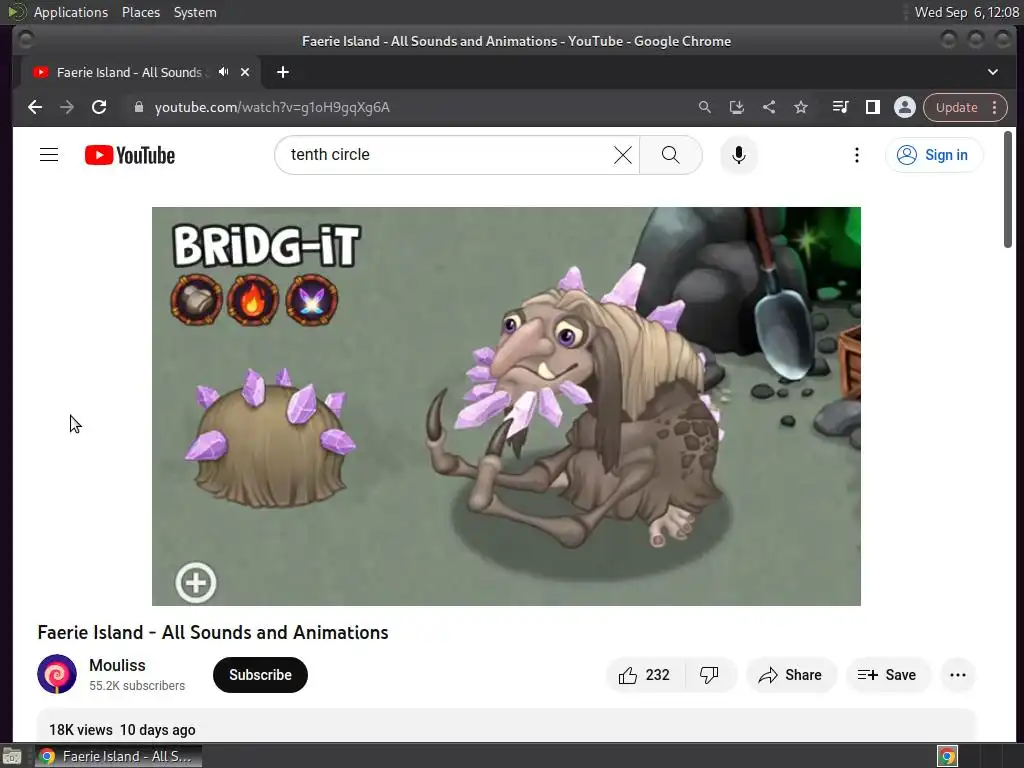1024x768 pixels.
Task: Click the video player showing Bridg-it
Action: click(x=506, y=406)
